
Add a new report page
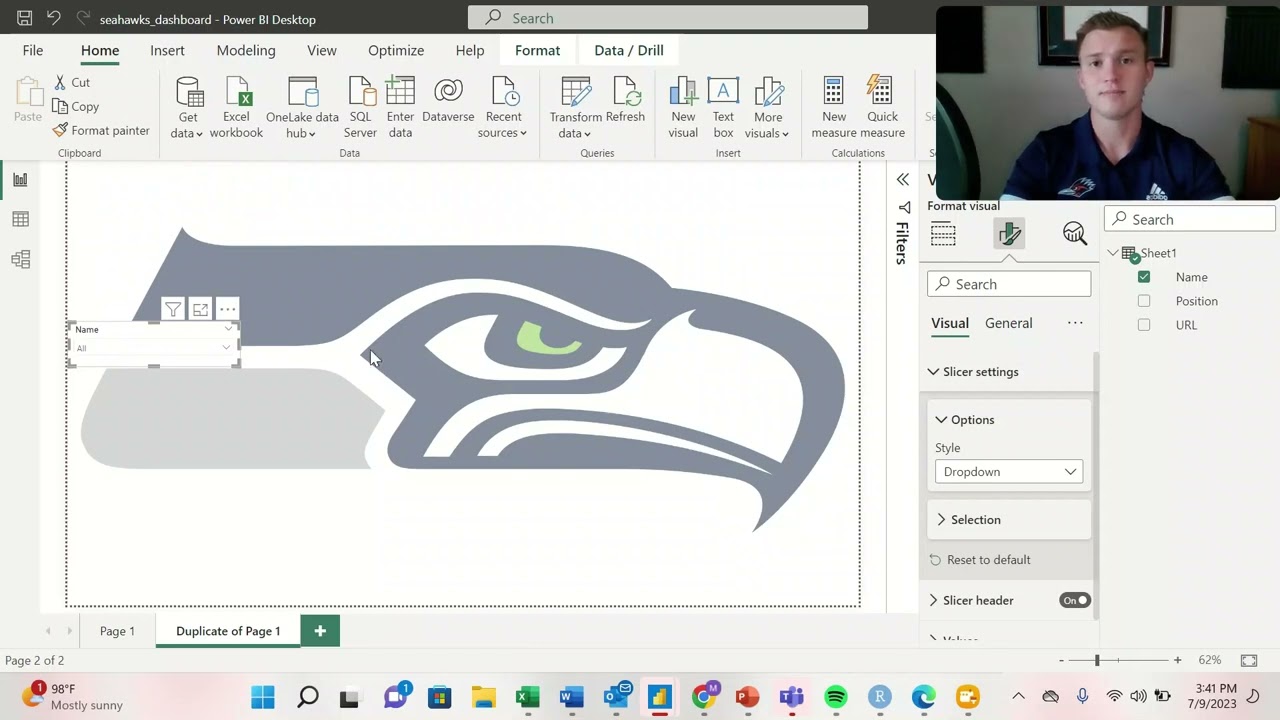(x=320, y=631)
